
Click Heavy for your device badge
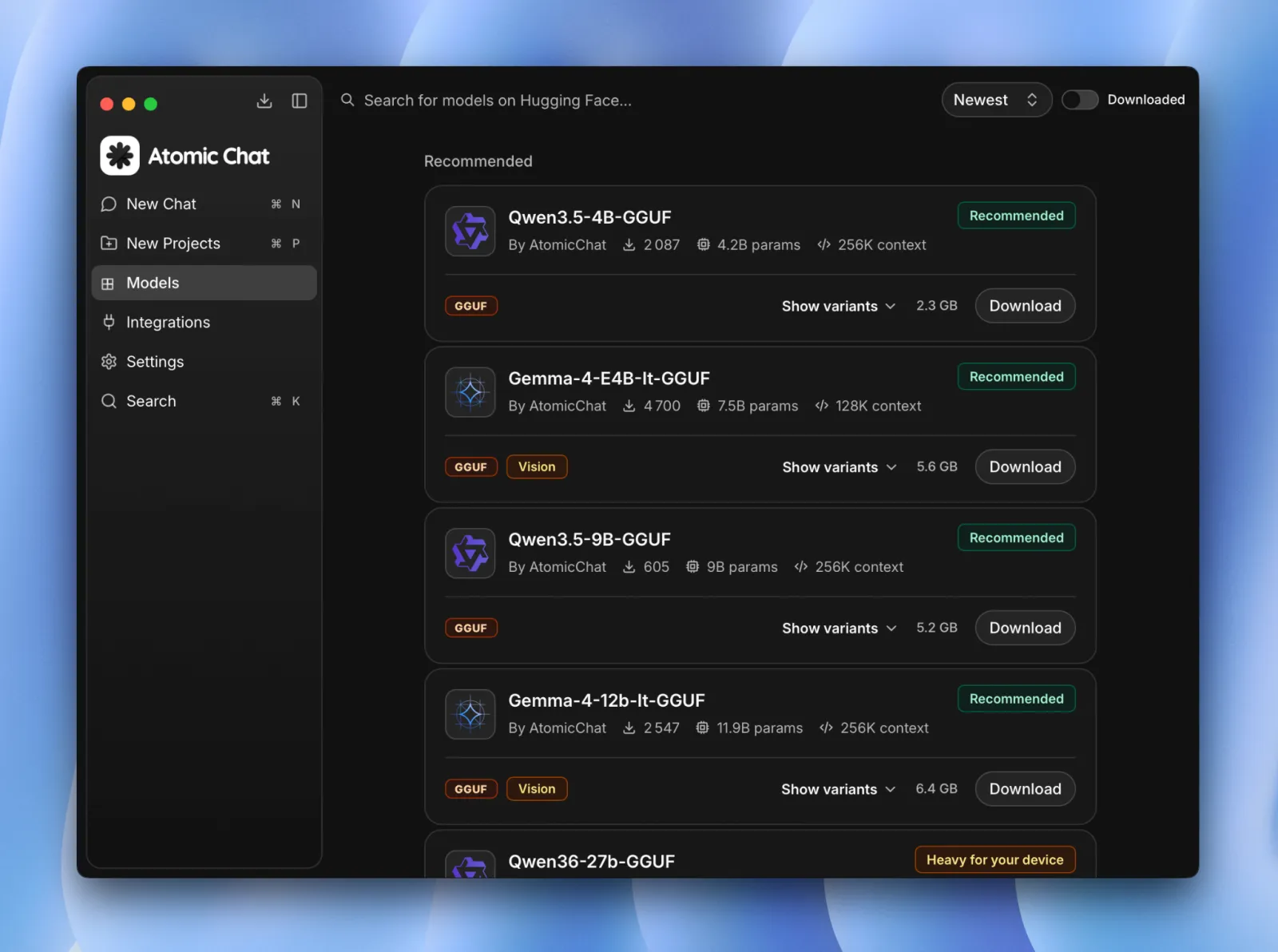click(x=994, y=860)
